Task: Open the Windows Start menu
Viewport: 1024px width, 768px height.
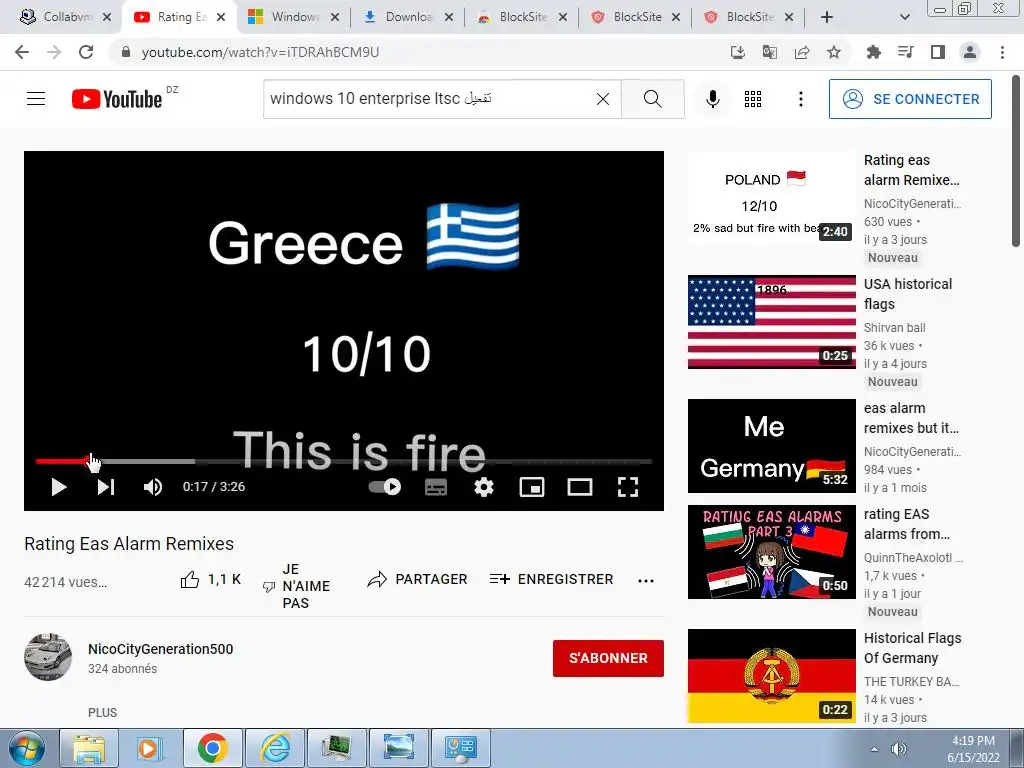Action: (x=26, y=748)
